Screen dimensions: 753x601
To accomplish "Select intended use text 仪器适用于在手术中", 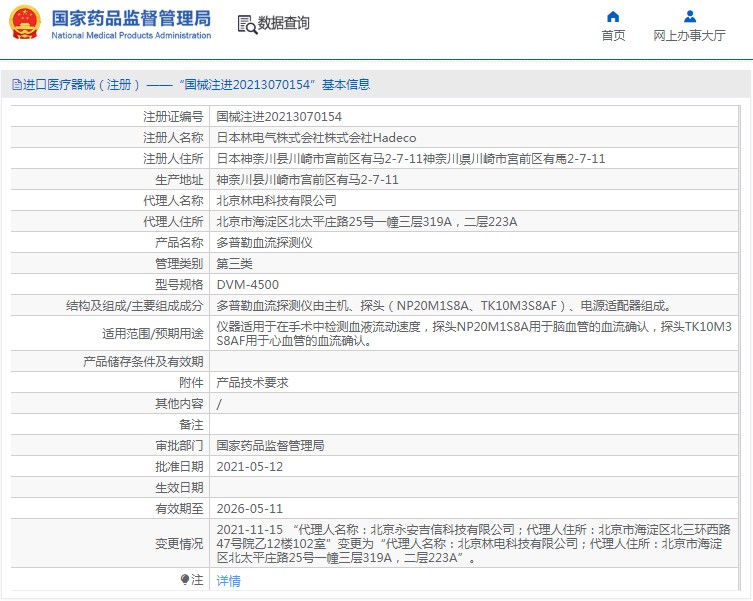I will coord(474,333).
